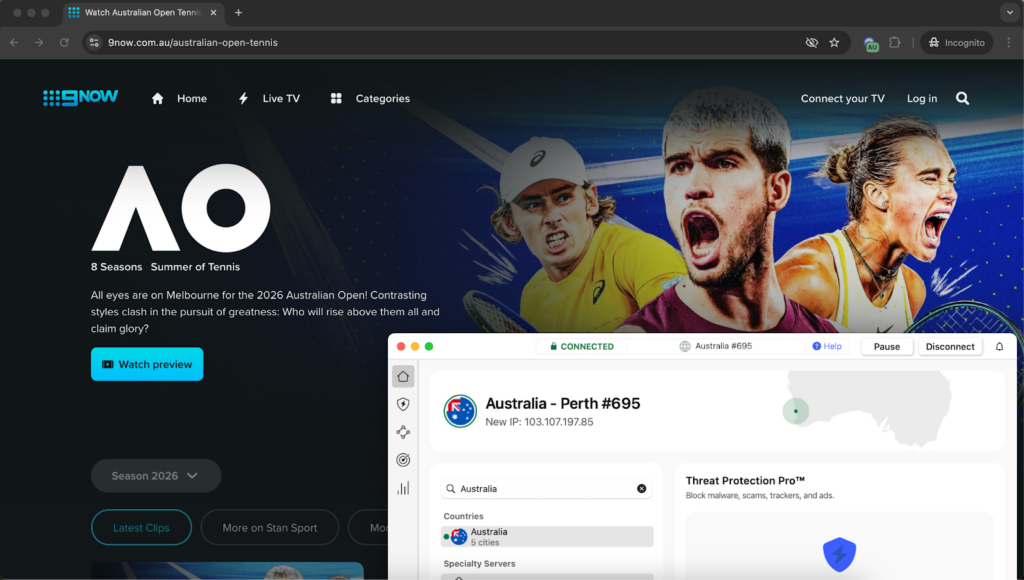Bookmark this page with the star

(x=834, y=42)
